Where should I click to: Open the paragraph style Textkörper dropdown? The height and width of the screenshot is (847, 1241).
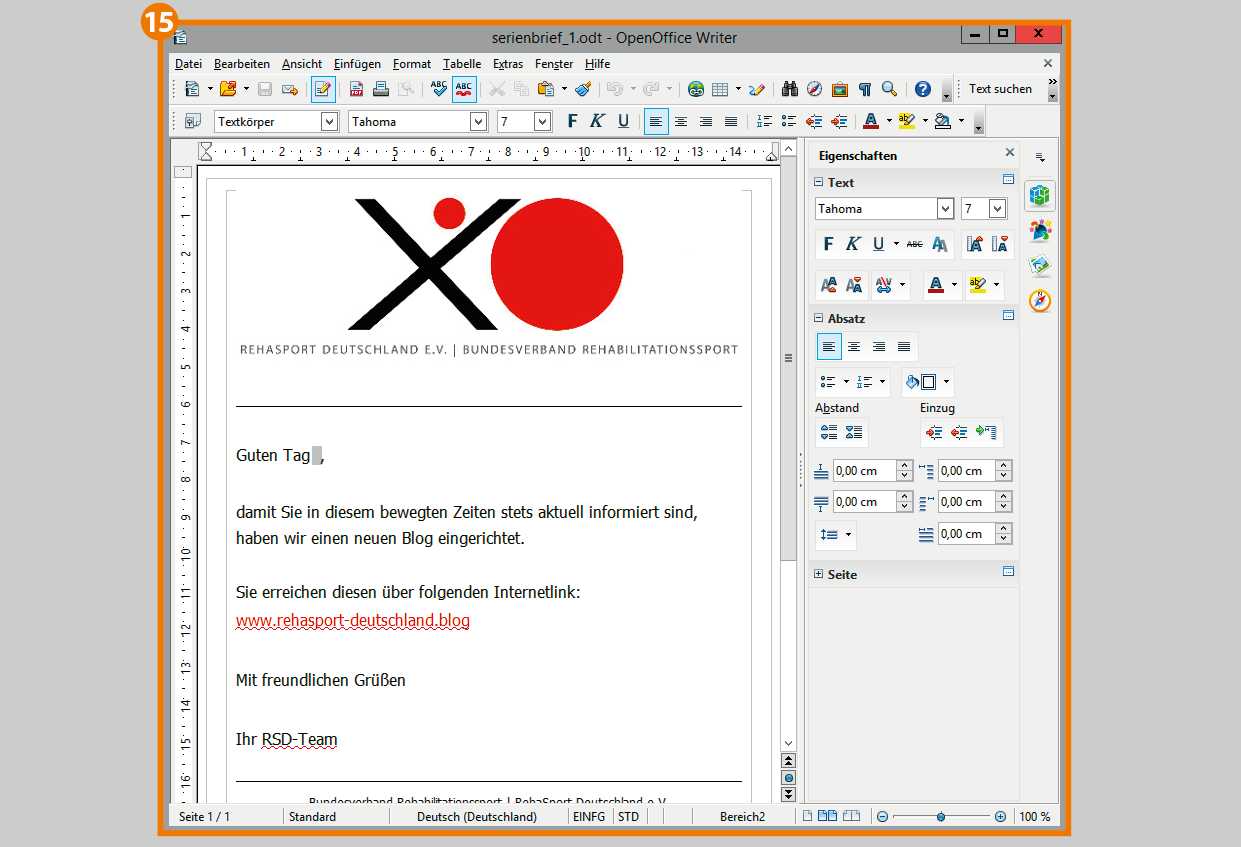point(329,121)
